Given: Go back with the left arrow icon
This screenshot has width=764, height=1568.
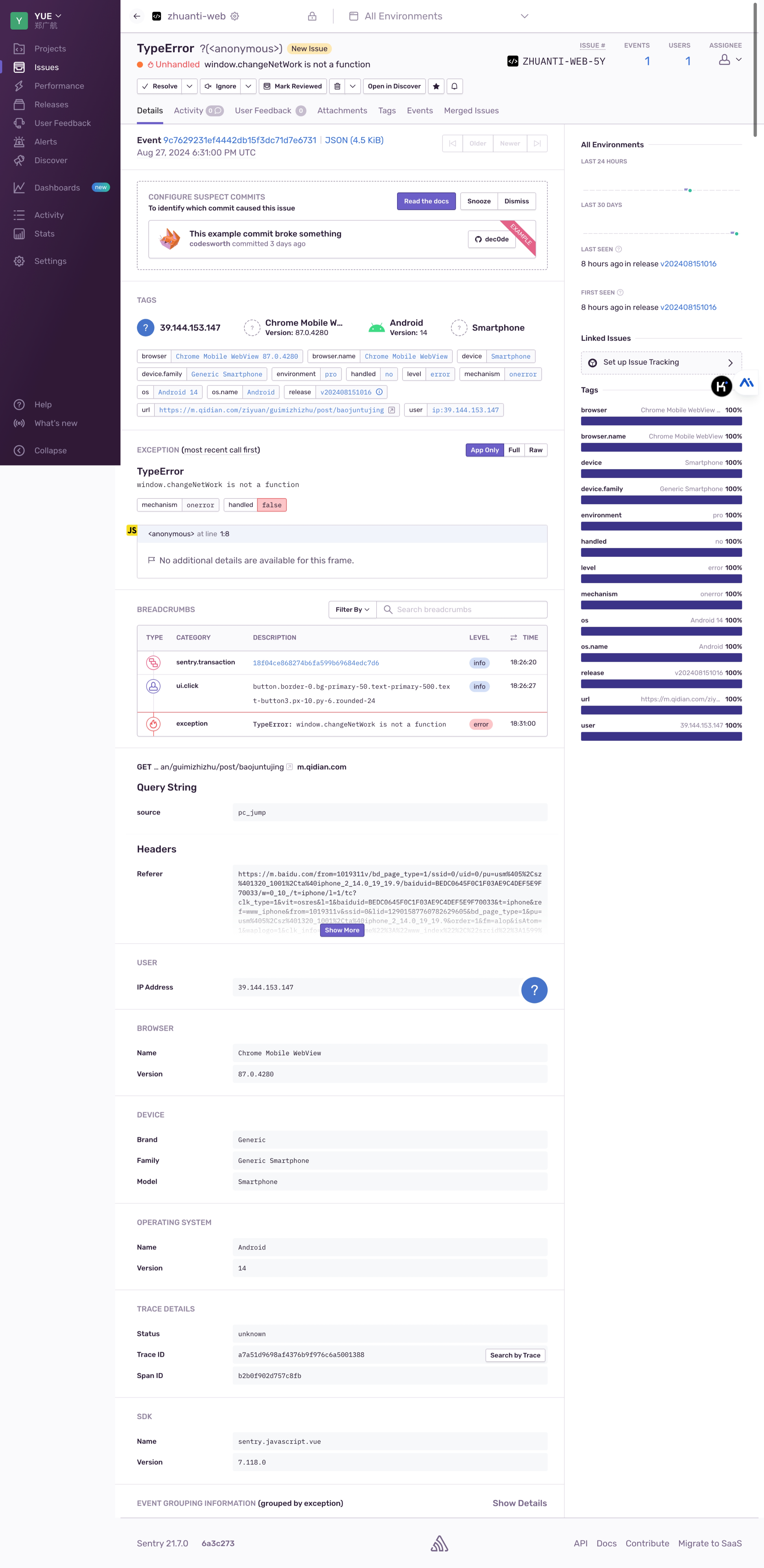Looking at the screenshot, I should [x=137, y=16].
